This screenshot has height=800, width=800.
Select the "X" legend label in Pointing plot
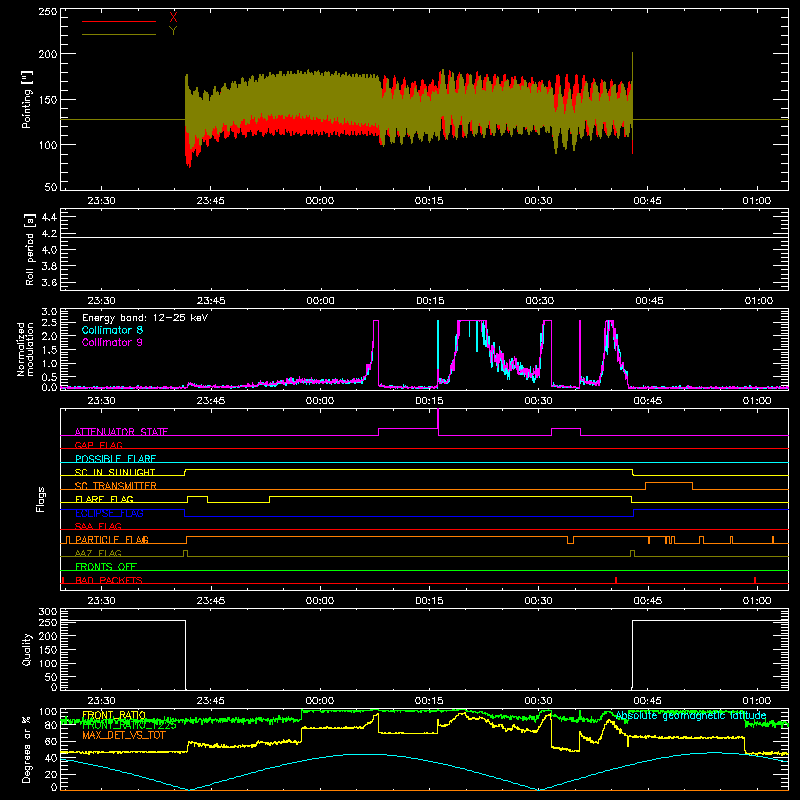tap(173, 18)
